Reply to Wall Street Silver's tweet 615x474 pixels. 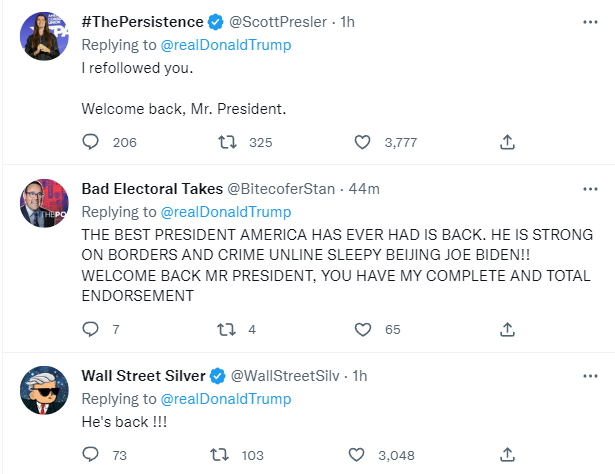click(91, 455)
